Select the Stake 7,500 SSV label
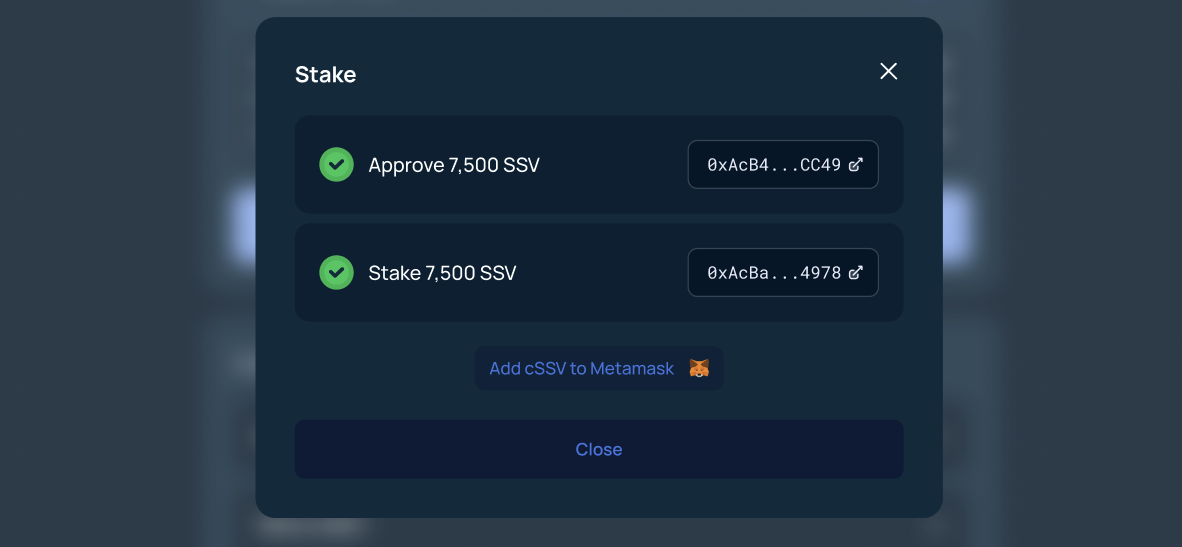 pos(442,273)
